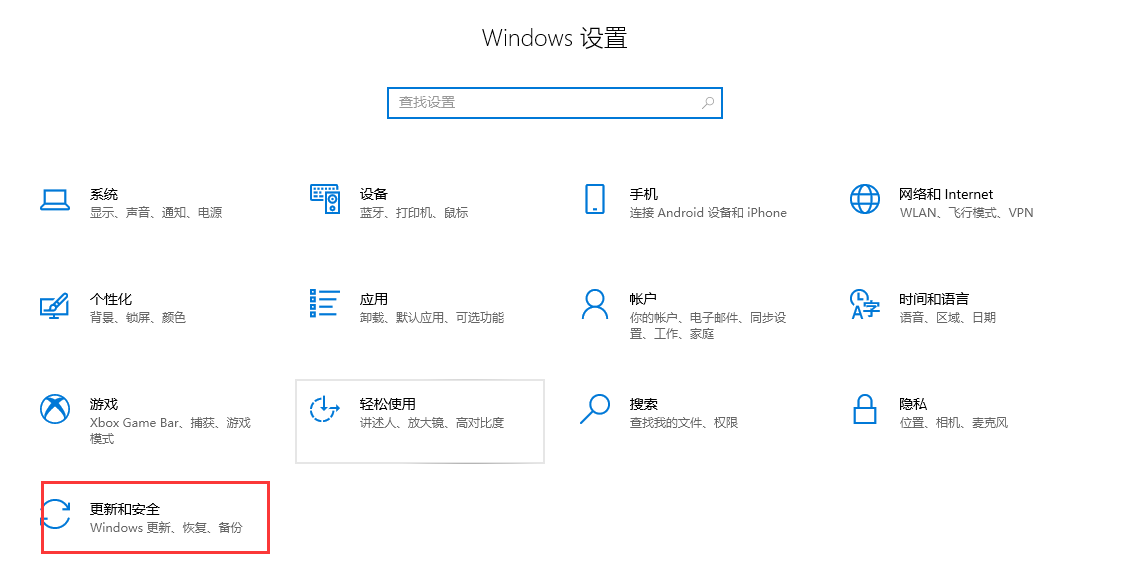Screen dimensions: 1137x564
Task: Click the 手机 phone icon
Action: 595,199
